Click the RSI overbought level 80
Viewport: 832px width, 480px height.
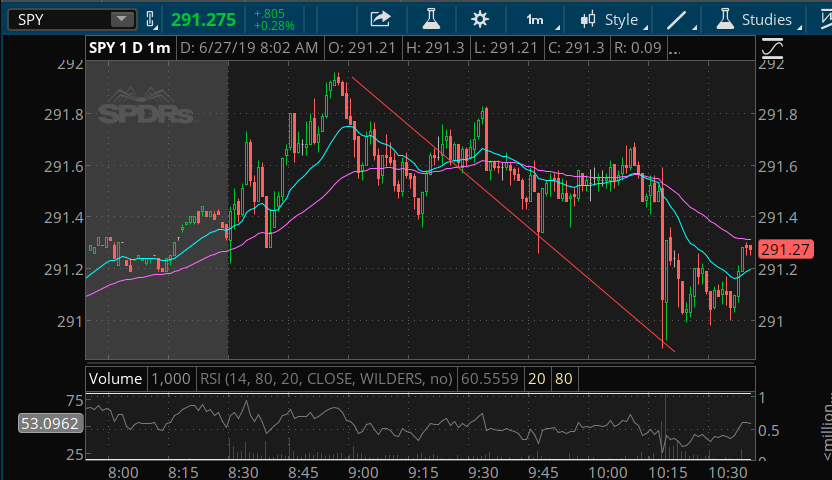coord(564,379)
